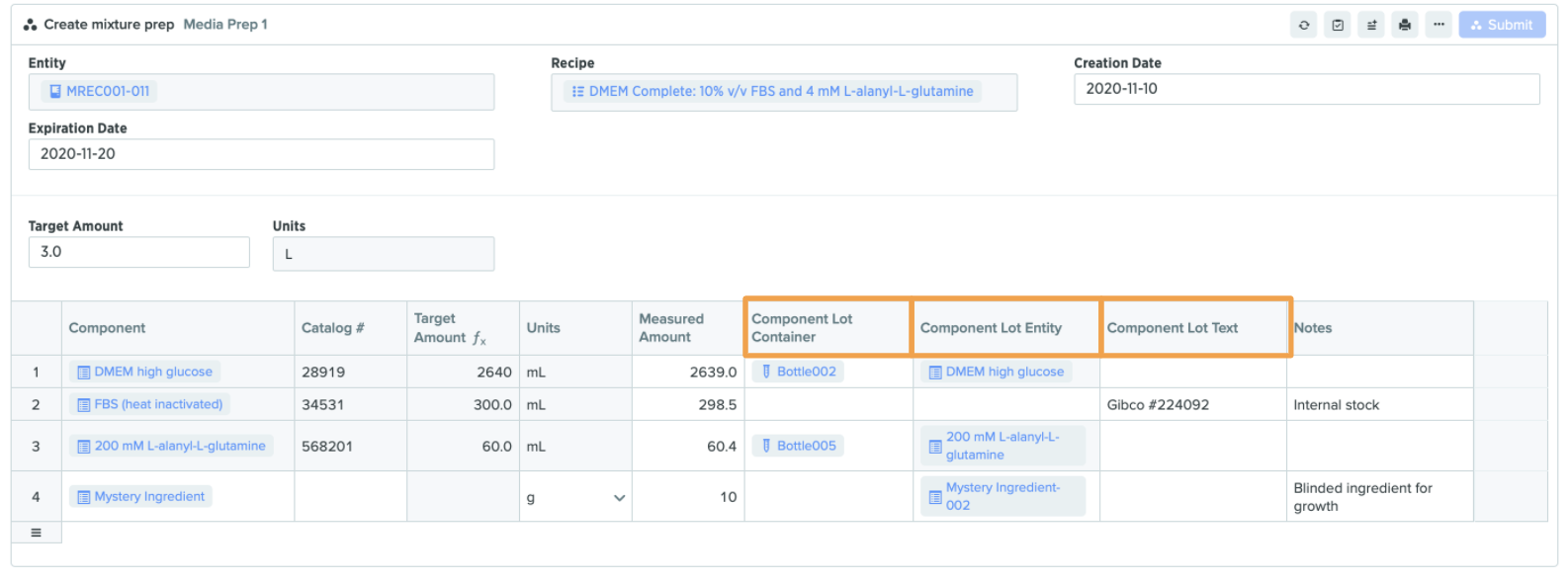Click the refresh sync icon
Viewport: 1568px width, 583px height.
tap(1303, 25)
